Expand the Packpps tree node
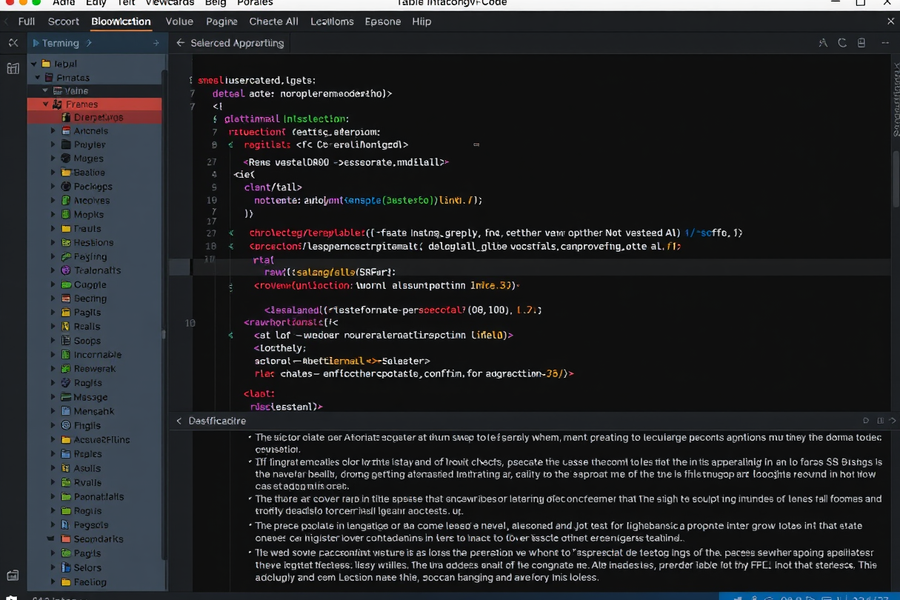Screen dimensions: 900x600 click(x=53, y=187)
